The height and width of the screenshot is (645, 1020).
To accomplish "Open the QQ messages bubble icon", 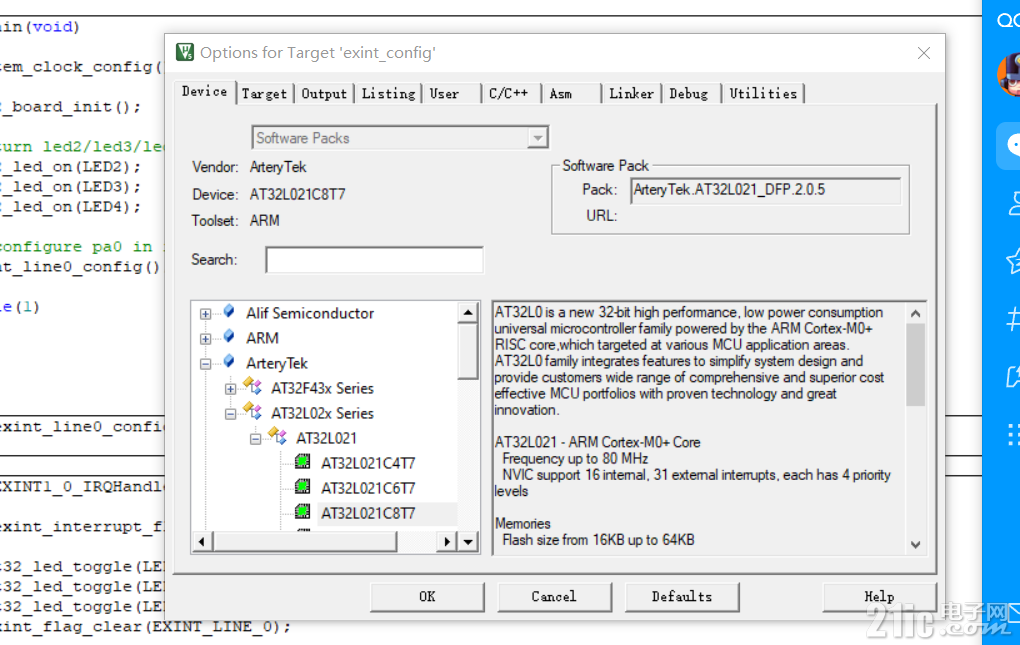I will pyautogui.click(x=1010, y=145).
